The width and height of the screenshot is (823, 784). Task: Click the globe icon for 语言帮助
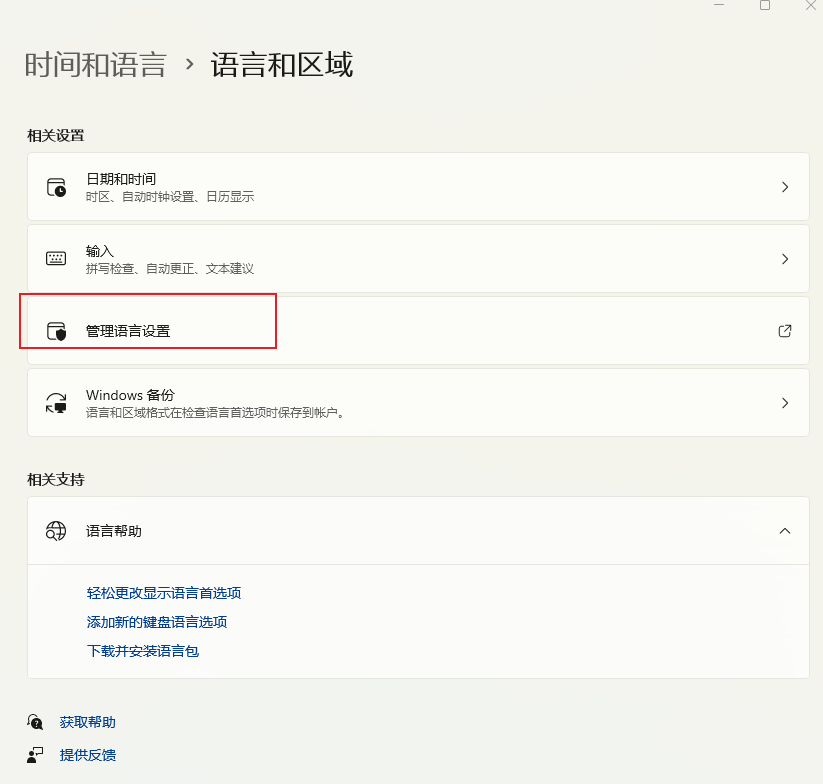pyautogui.click(x=56, y=531)
